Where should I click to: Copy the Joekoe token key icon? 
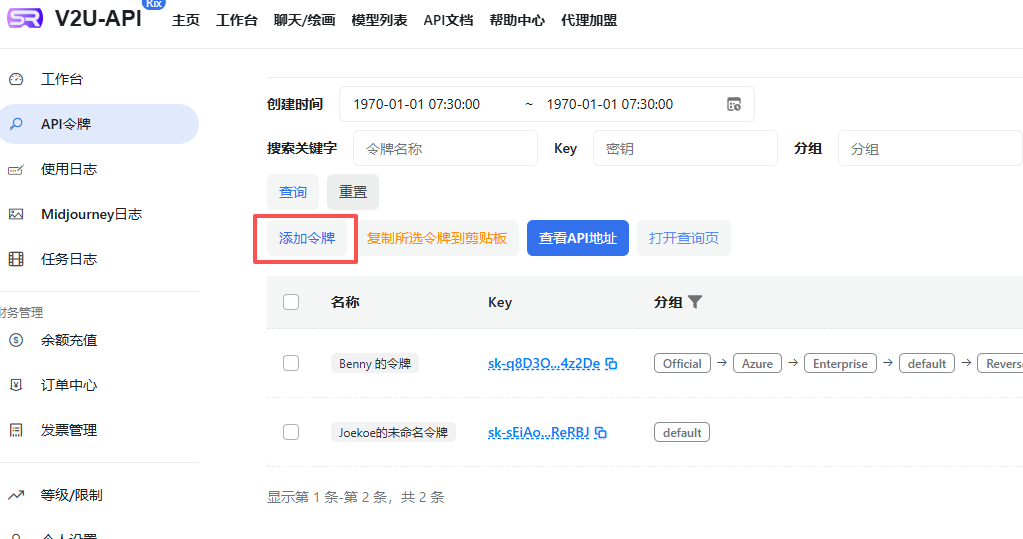[601, 433]
